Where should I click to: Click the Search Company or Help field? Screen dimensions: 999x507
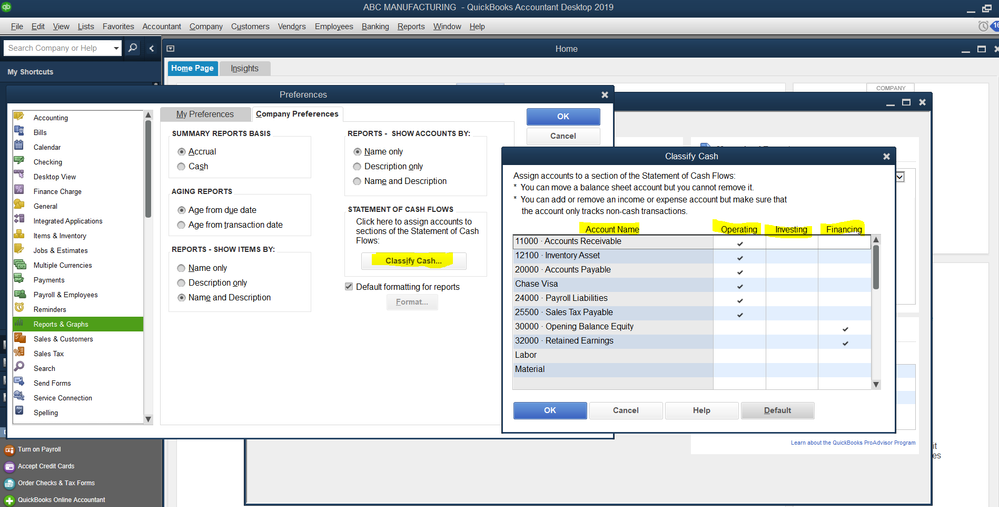click(57, 48)
